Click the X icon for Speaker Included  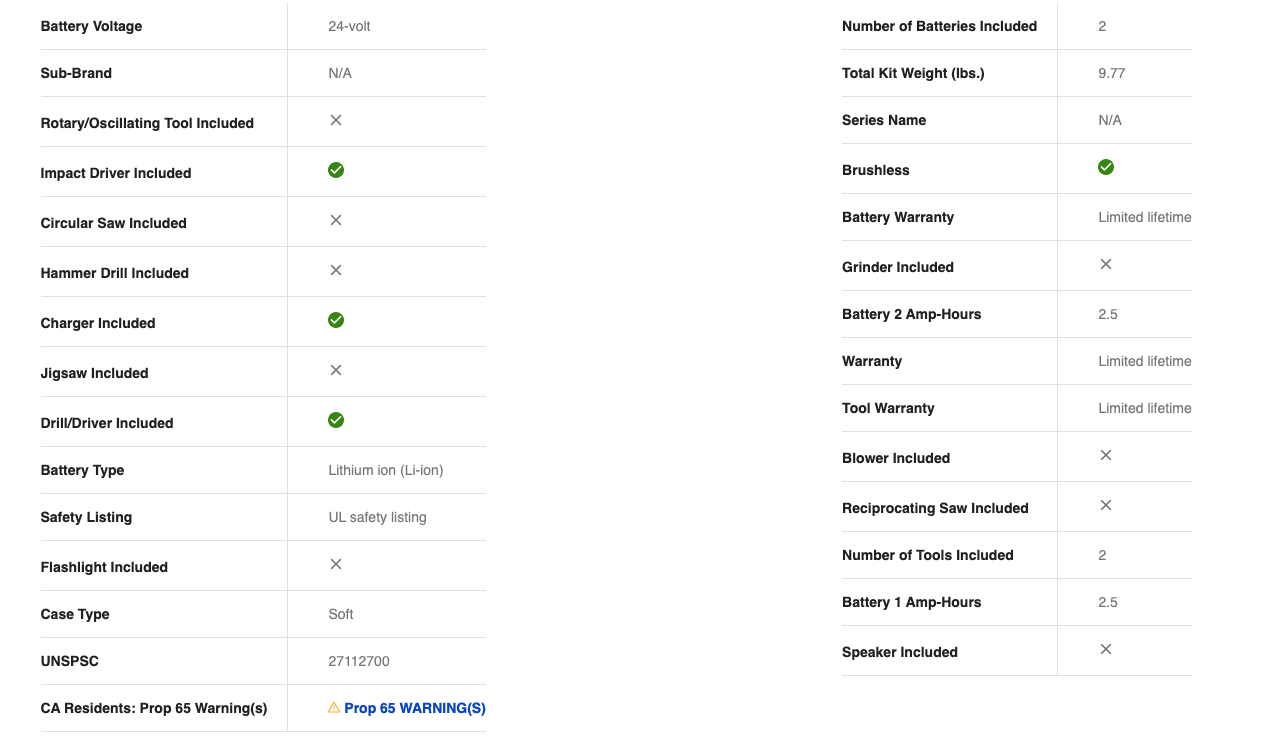coord(1106,649)
